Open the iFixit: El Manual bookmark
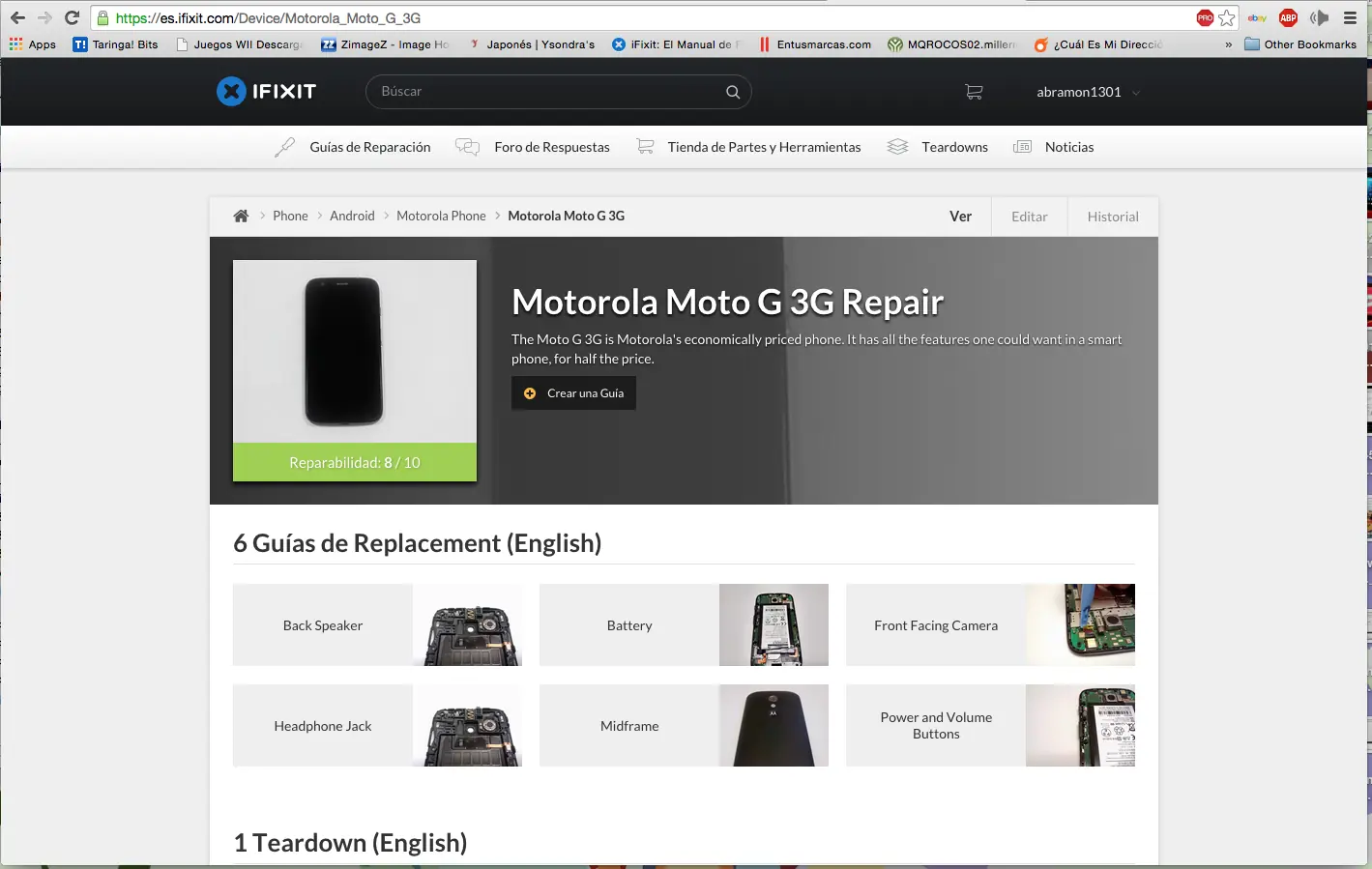Viewport: 1372px width, 869px height. tap(676, 44)
